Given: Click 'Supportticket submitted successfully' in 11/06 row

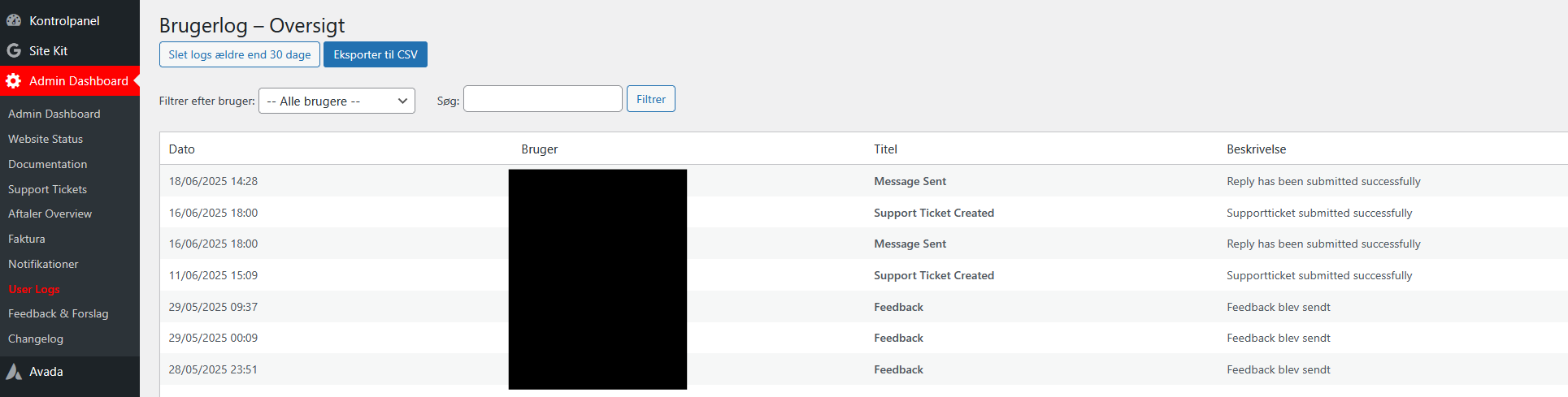Looking at the screenshot, I should [x=1320, y=275].
